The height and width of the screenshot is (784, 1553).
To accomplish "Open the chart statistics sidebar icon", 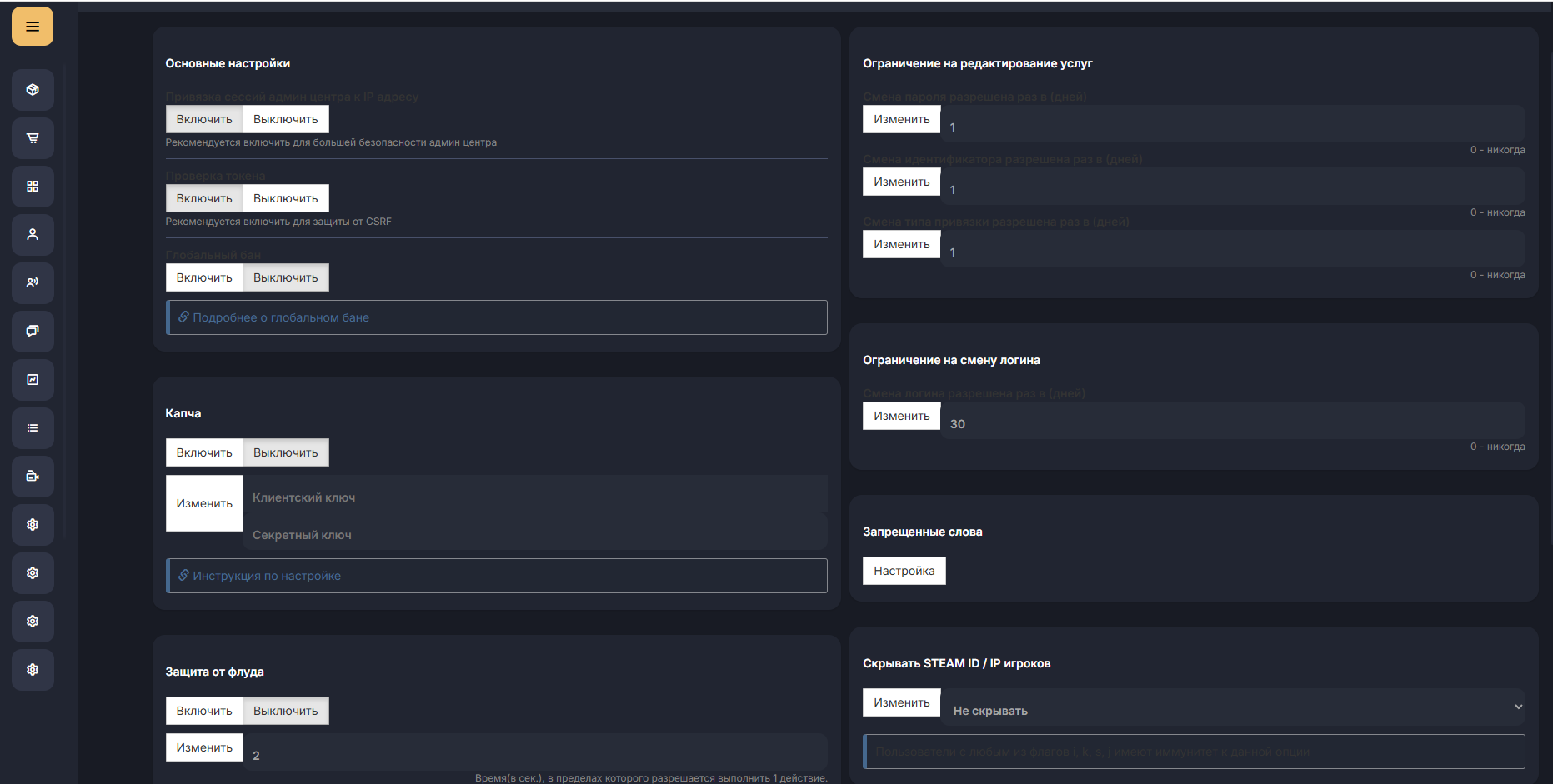I will [33, 380].
